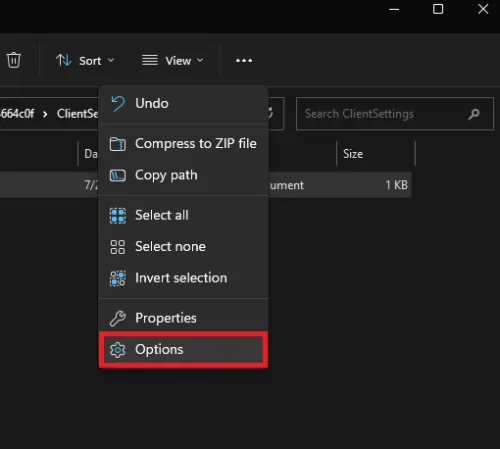The image size is (500, 449).
Task: Open Options from the menu
Action: pos(183,349)
